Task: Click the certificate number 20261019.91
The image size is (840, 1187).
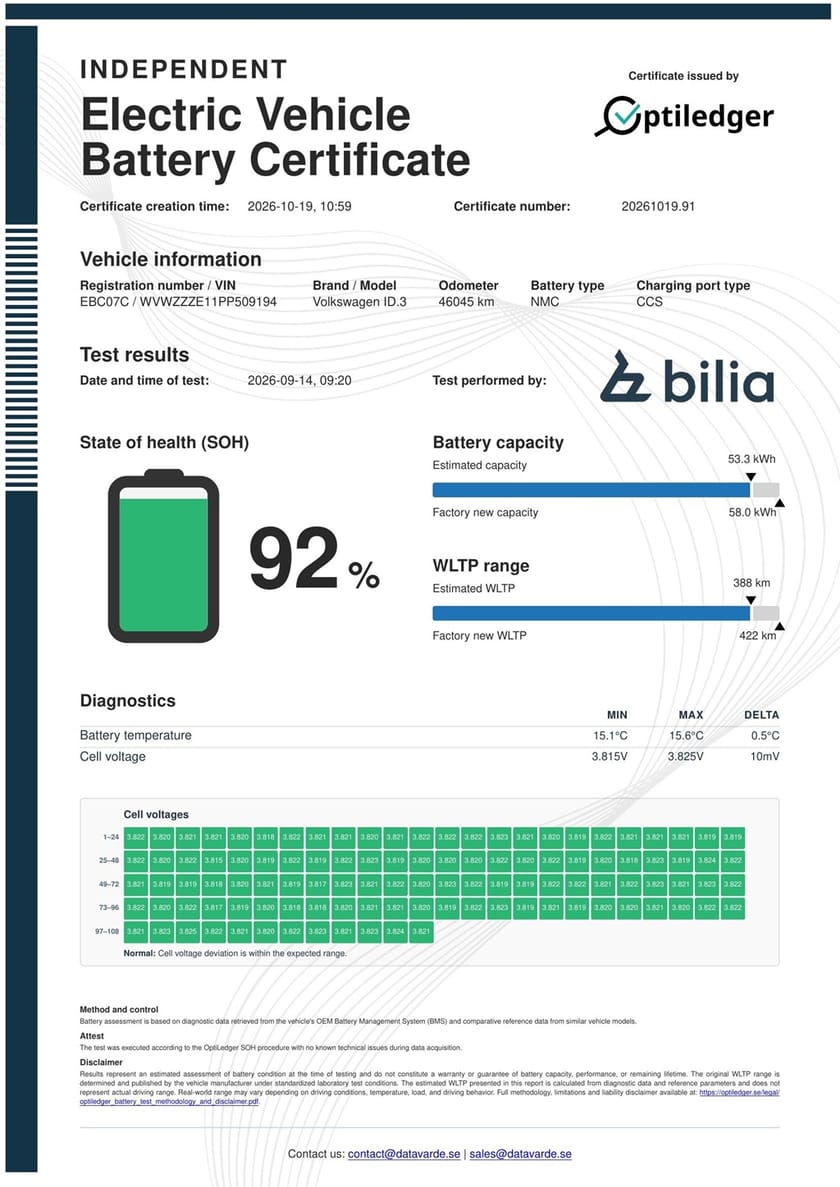Action: [x=658, y=207]
